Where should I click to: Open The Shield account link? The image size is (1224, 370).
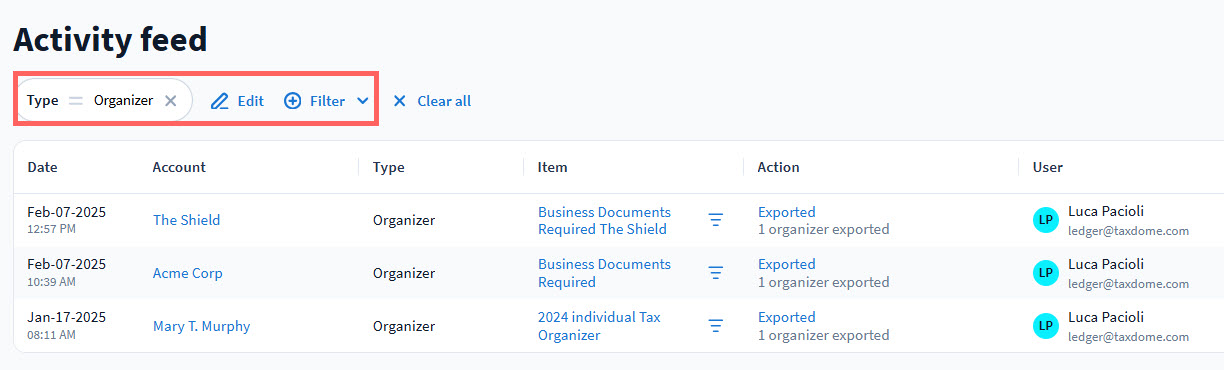point(187,220)
